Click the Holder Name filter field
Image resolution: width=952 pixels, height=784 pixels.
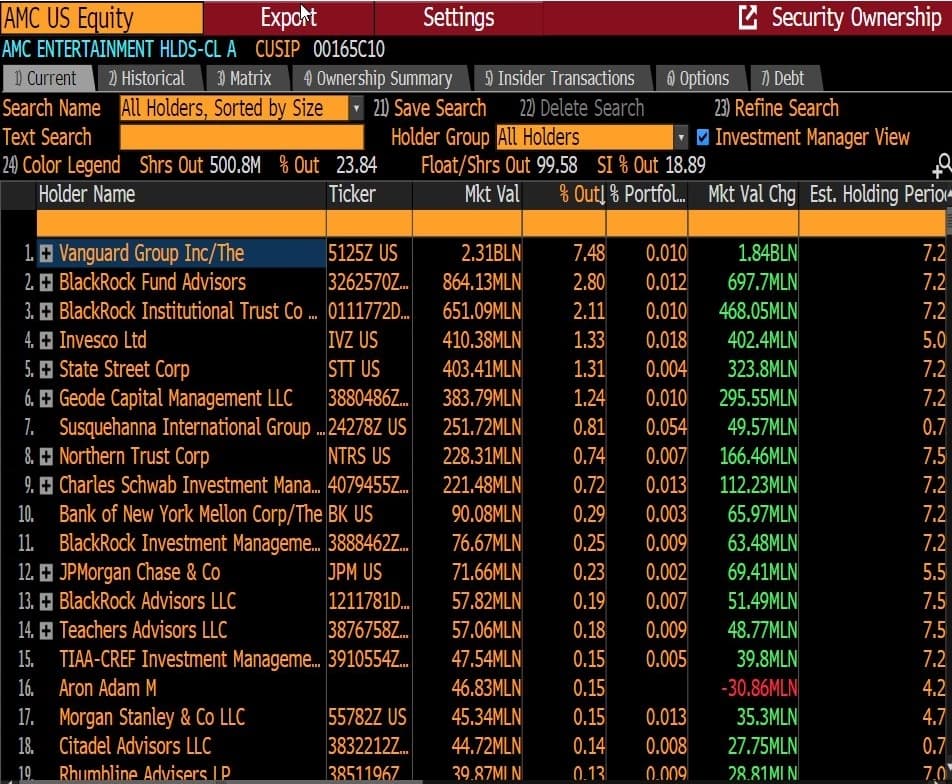coord(181,223)
